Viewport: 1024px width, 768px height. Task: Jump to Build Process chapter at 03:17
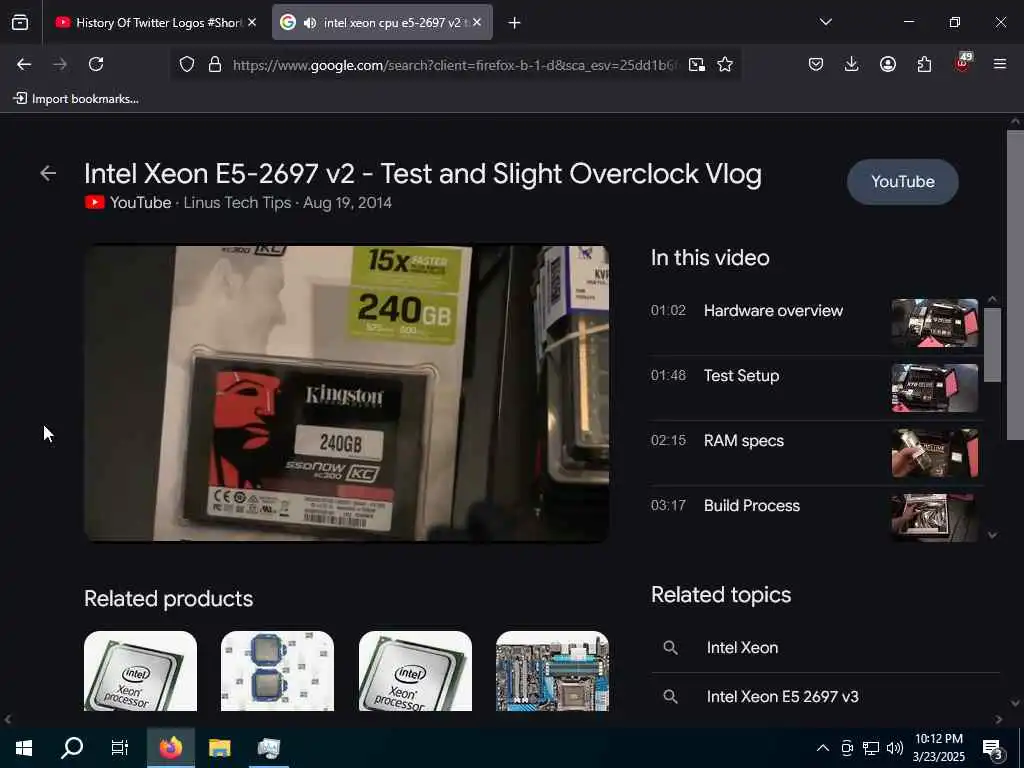pyautogui.click(x=752, y=505)
